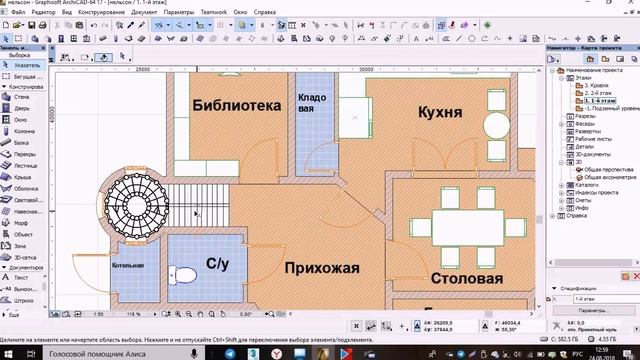Click the Navigator horizontal scrollbar
The height and width of the screenshot is (360, 640).
594,263
